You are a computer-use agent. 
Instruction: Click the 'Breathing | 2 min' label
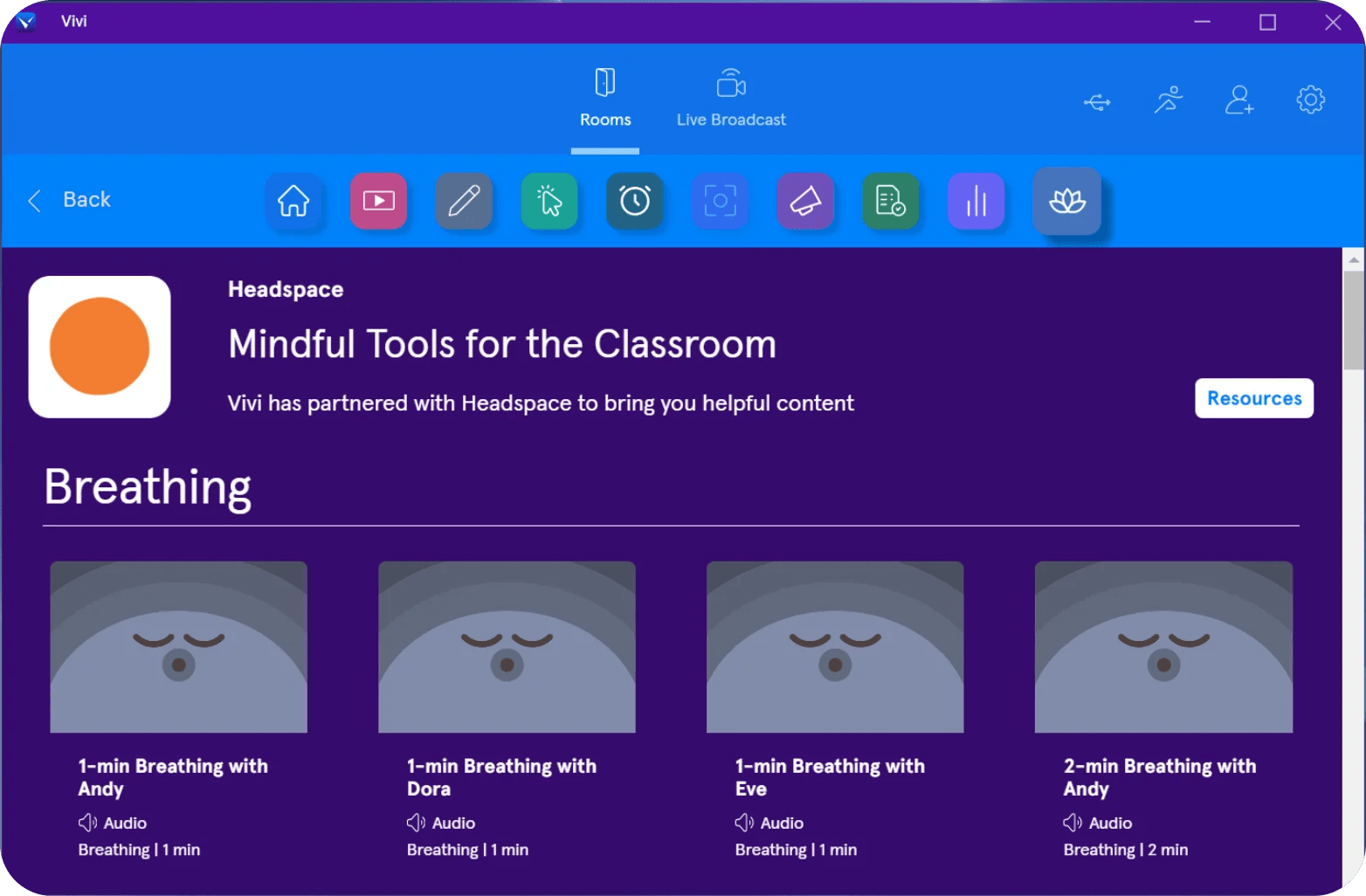click(x=1126, y=850)
